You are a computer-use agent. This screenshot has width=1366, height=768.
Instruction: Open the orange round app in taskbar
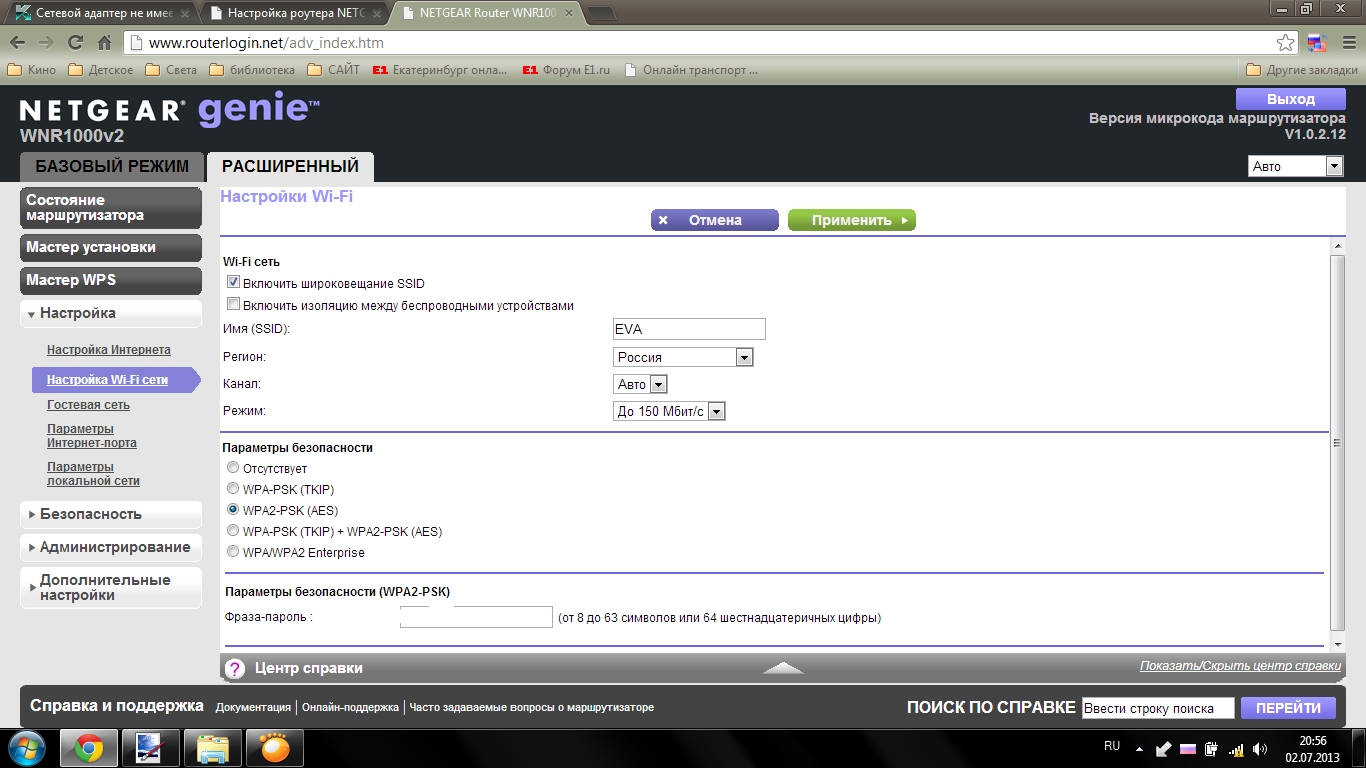click(275, 748)
